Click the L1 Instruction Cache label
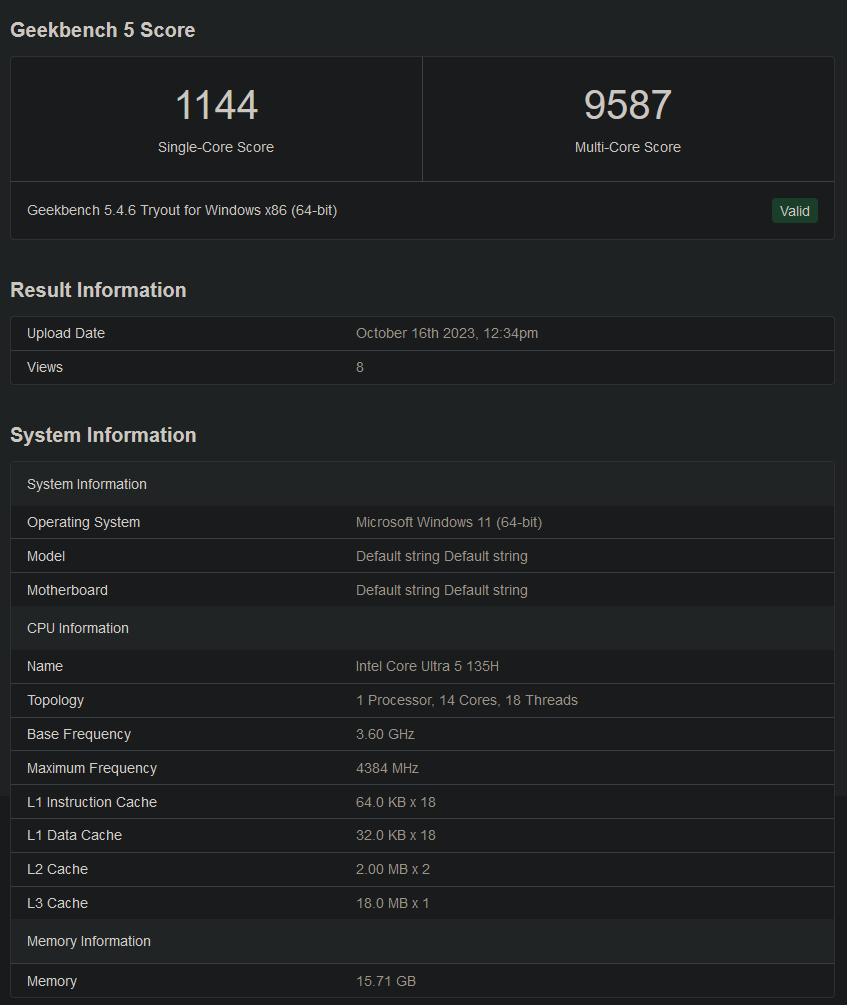The image size is (847, 1005). click(92, 802)
